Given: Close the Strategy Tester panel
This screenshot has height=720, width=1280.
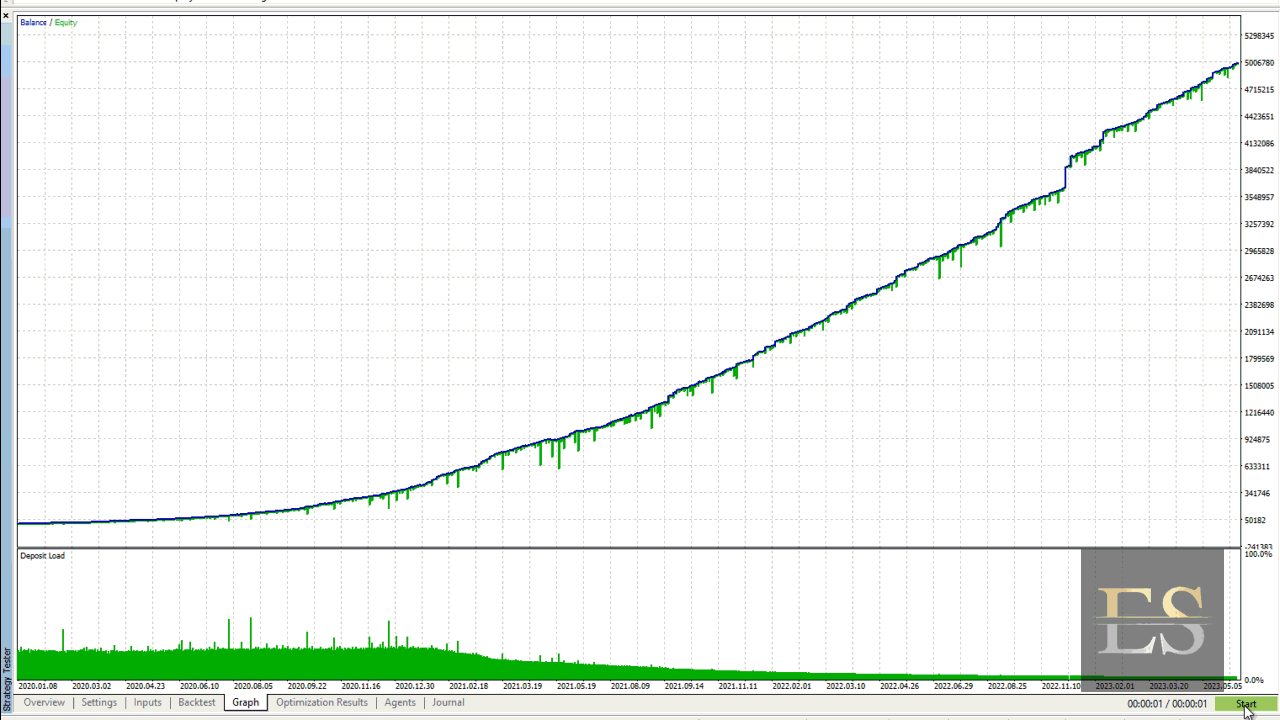Looking at the screenshot, I should point(6,16).
